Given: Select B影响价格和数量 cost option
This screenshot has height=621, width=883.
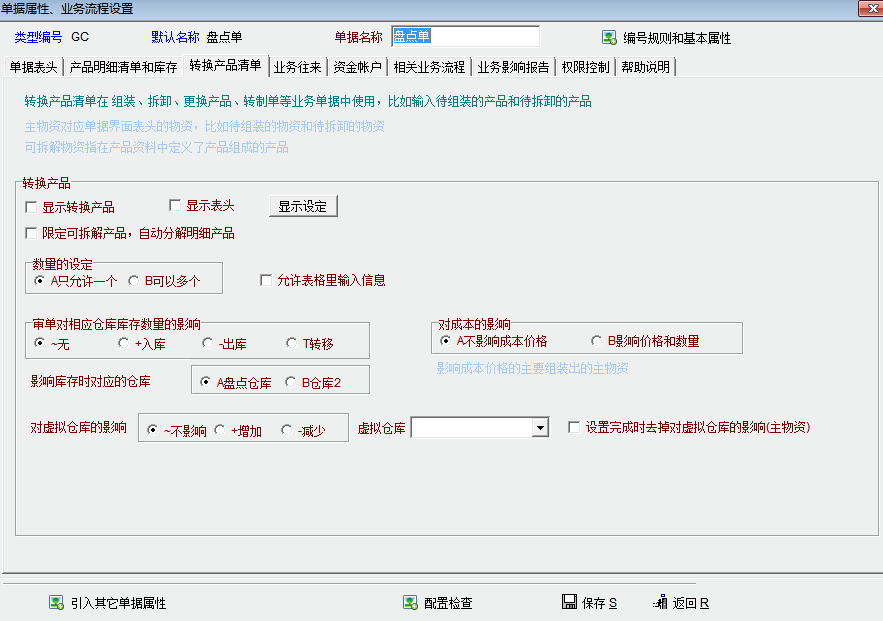Looking at the screenshot, I should click(597, 341).
